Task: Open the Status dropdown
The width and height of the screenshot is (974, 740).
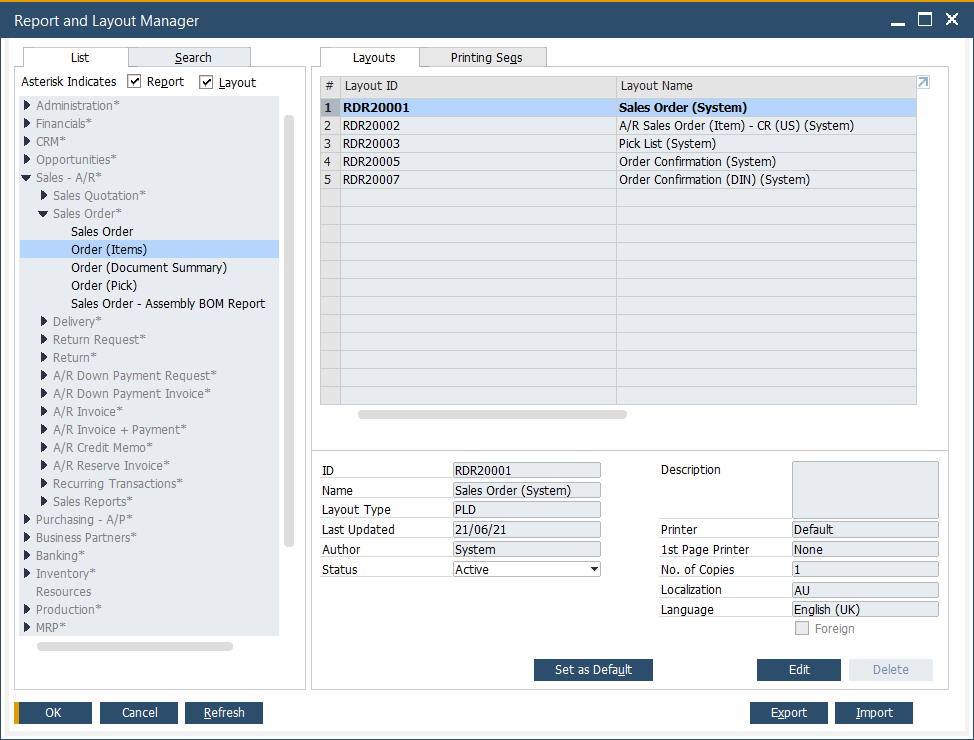Action: point(595,569)
